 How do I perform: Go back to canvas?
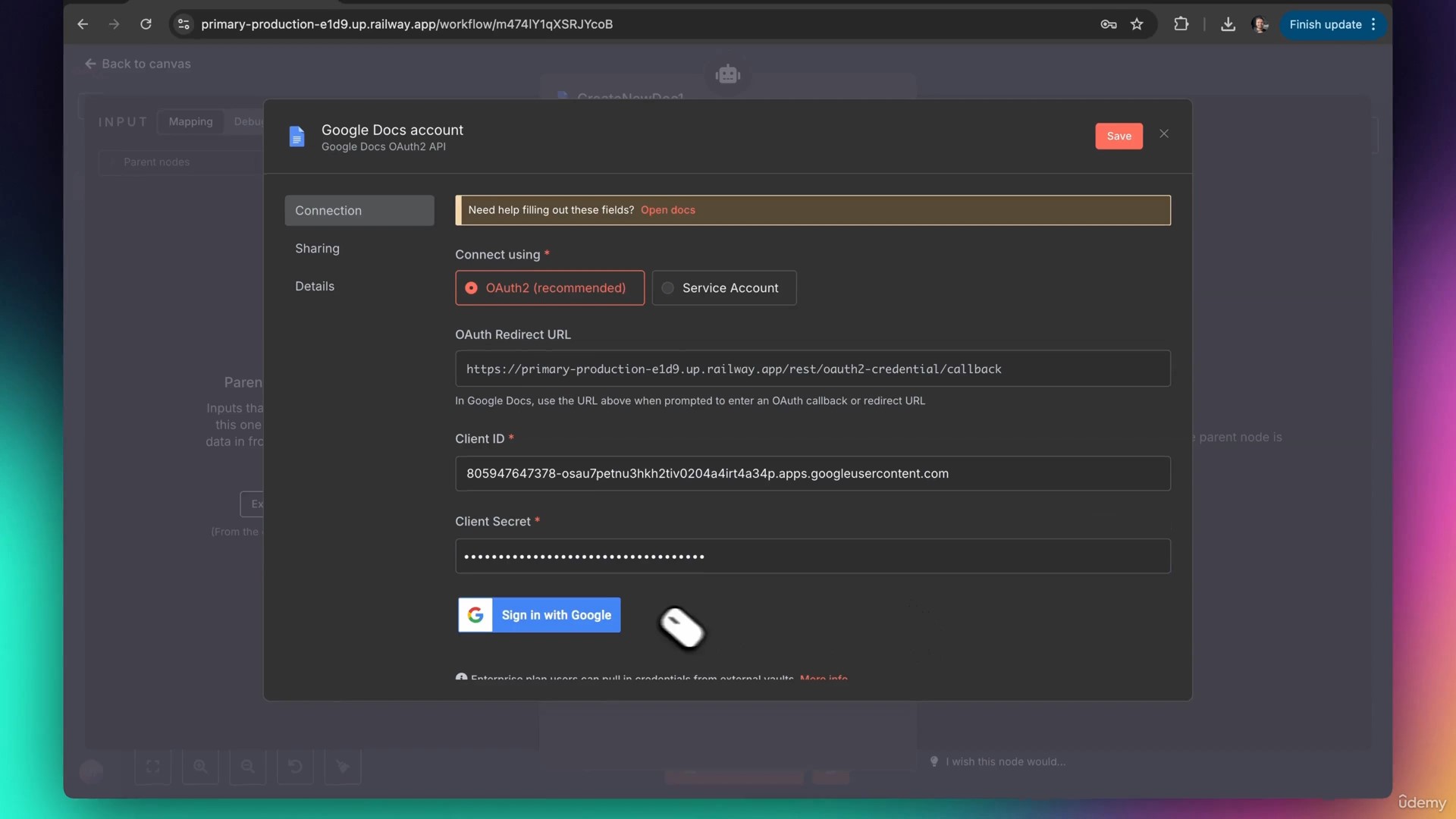(138, 64)
